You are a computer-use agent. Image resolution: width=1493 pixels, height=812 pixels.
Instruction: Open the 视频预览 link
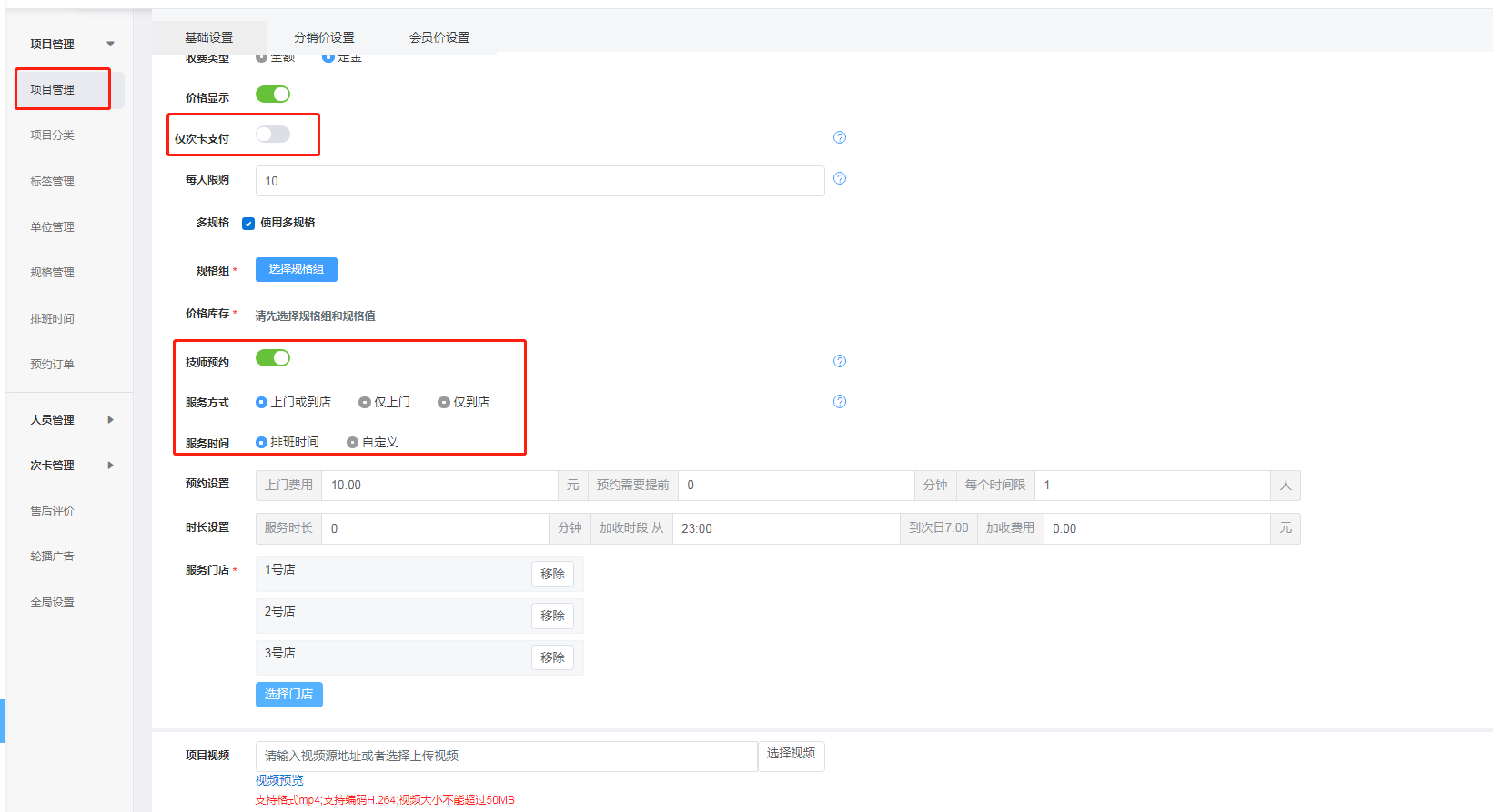pyautogui.click(x=279, y=780)
